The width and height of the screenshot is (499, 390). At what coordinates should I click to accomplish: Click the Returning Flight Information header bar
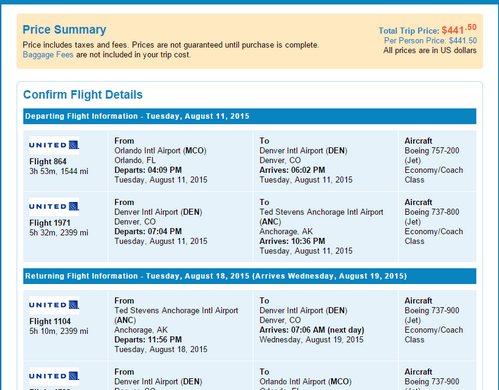tap(250, 276)
